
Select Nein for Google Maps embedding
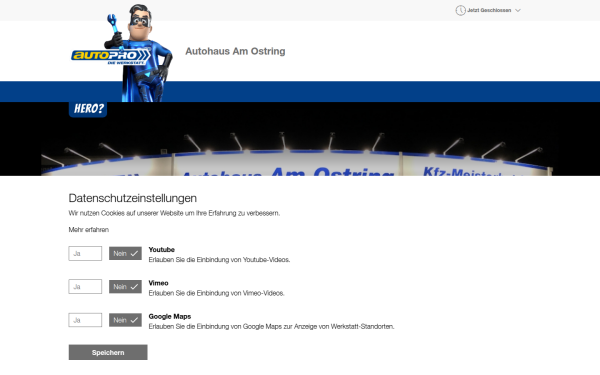125,320
